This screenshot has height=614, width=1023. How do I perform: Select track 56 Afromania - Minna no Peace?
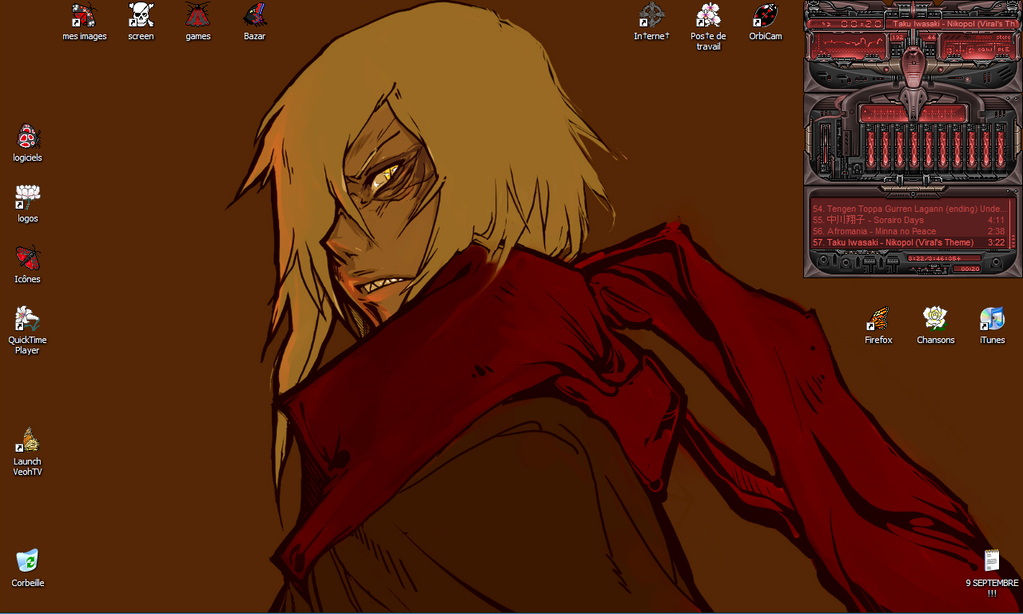click(x=909, y=231)
